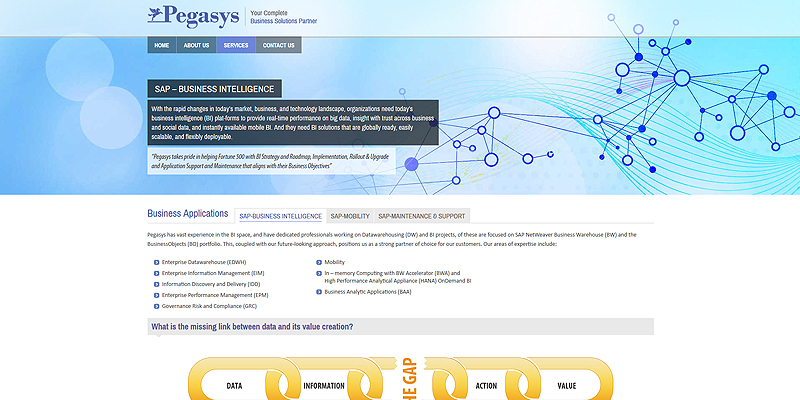Open the CONTACT US page
Image resolution: width=800 pixels, height=400 pixels.
(279, 45)
